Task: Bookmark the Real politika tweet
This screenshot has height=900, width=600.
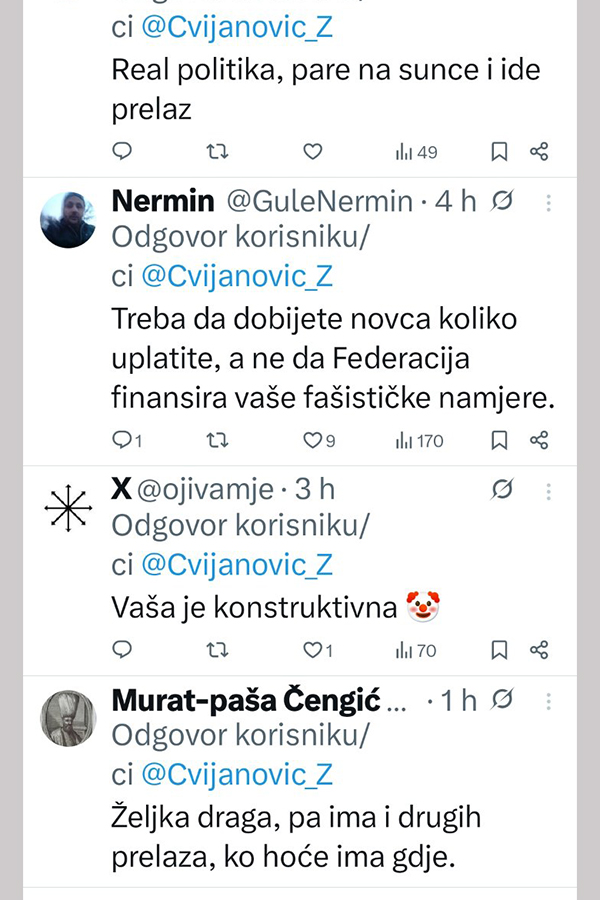Action: coord(499,152)
